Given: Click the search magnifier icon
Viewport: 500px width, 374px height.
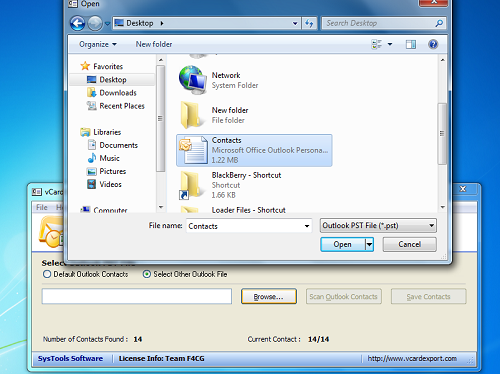Looking at the screenshot, I should tap(439, 23).
